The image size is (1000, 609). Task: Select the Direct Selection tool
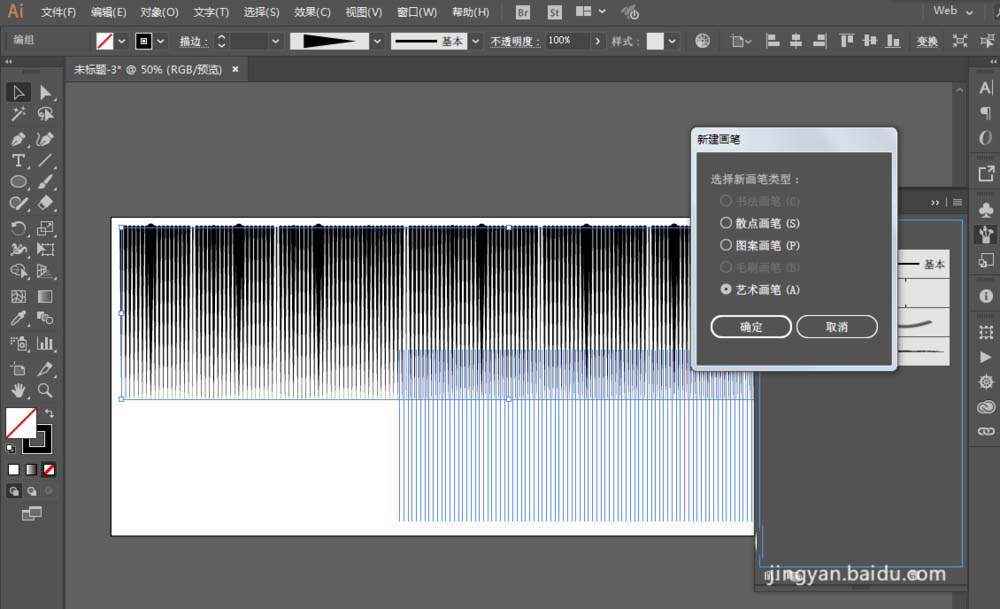click(45, 93)
